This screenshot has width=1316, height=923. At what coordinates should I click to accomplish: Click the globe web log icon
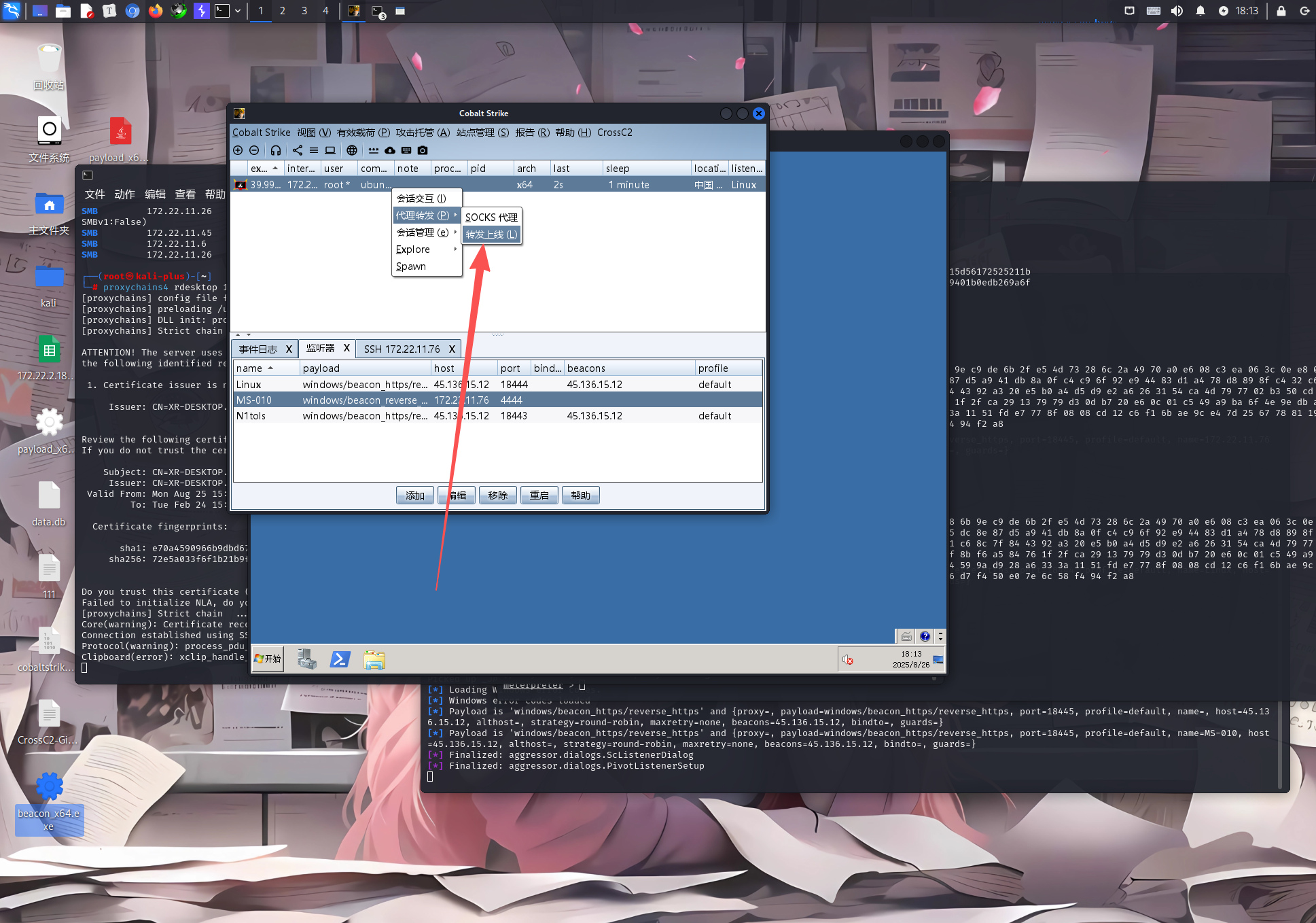point(351,150)
